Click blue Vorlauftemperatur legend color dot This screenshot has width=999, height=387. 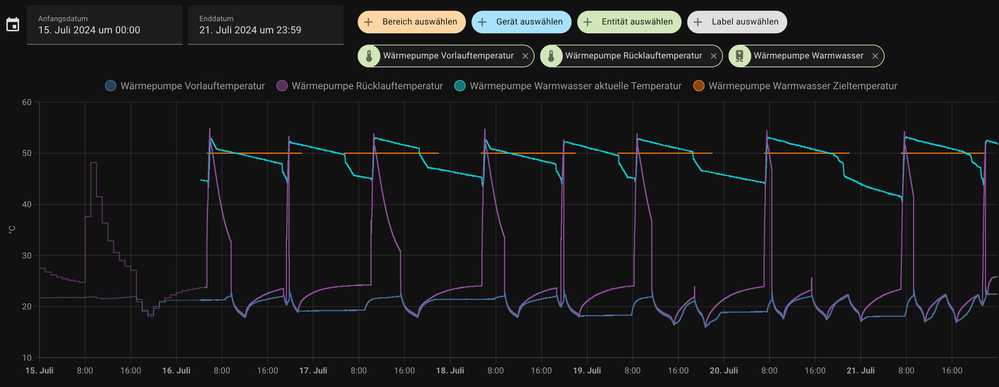[111, 85]
